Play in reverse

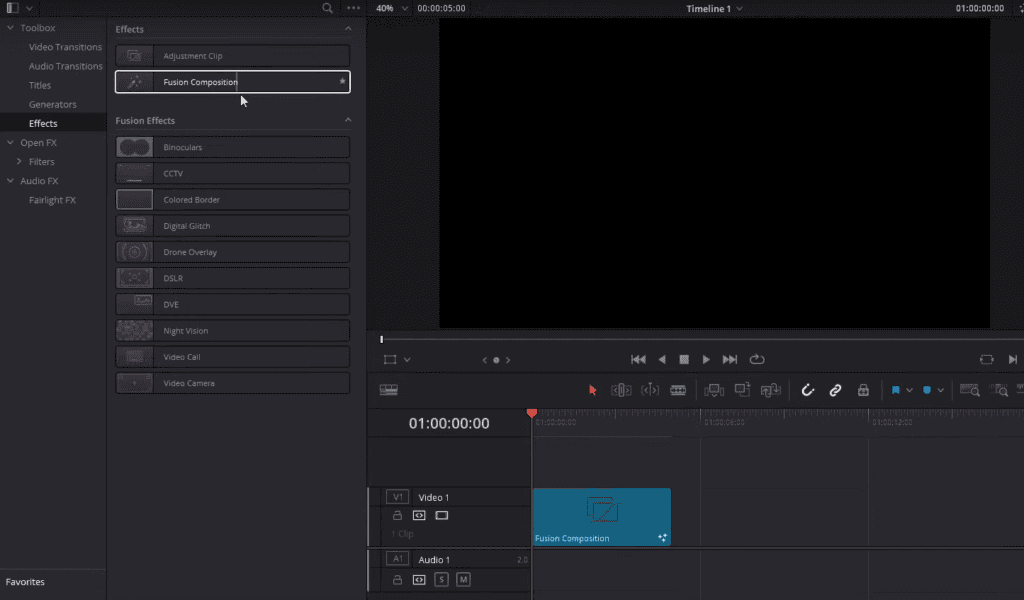[x=662, y=360]
